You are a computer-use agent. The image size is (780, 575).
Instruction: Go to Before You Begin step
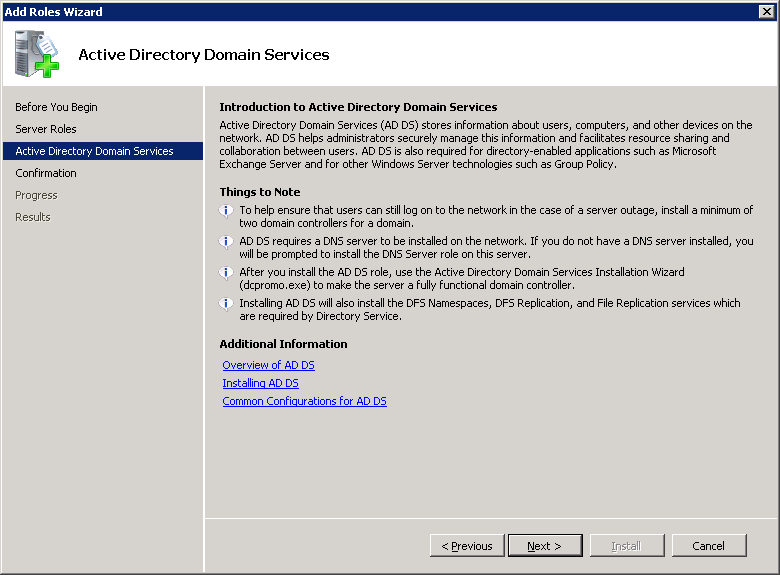[56, 107]
